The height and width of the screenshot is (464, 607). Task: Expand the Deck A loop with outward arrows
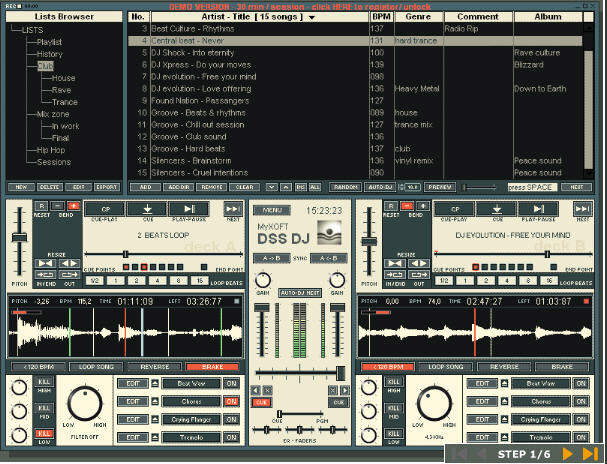pos(69,264)
